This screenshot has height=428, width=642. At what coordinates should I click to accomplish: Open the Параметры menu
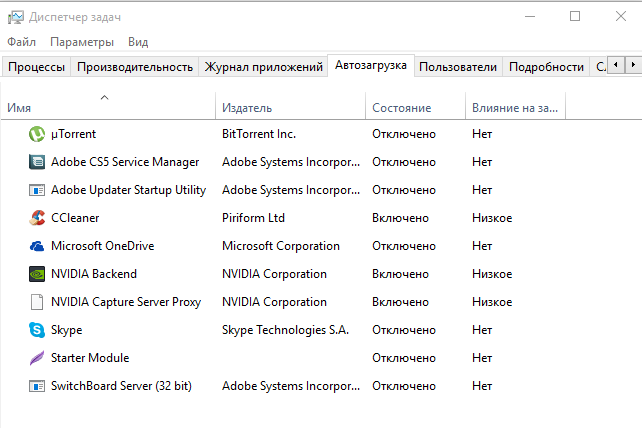click(82, 42)
